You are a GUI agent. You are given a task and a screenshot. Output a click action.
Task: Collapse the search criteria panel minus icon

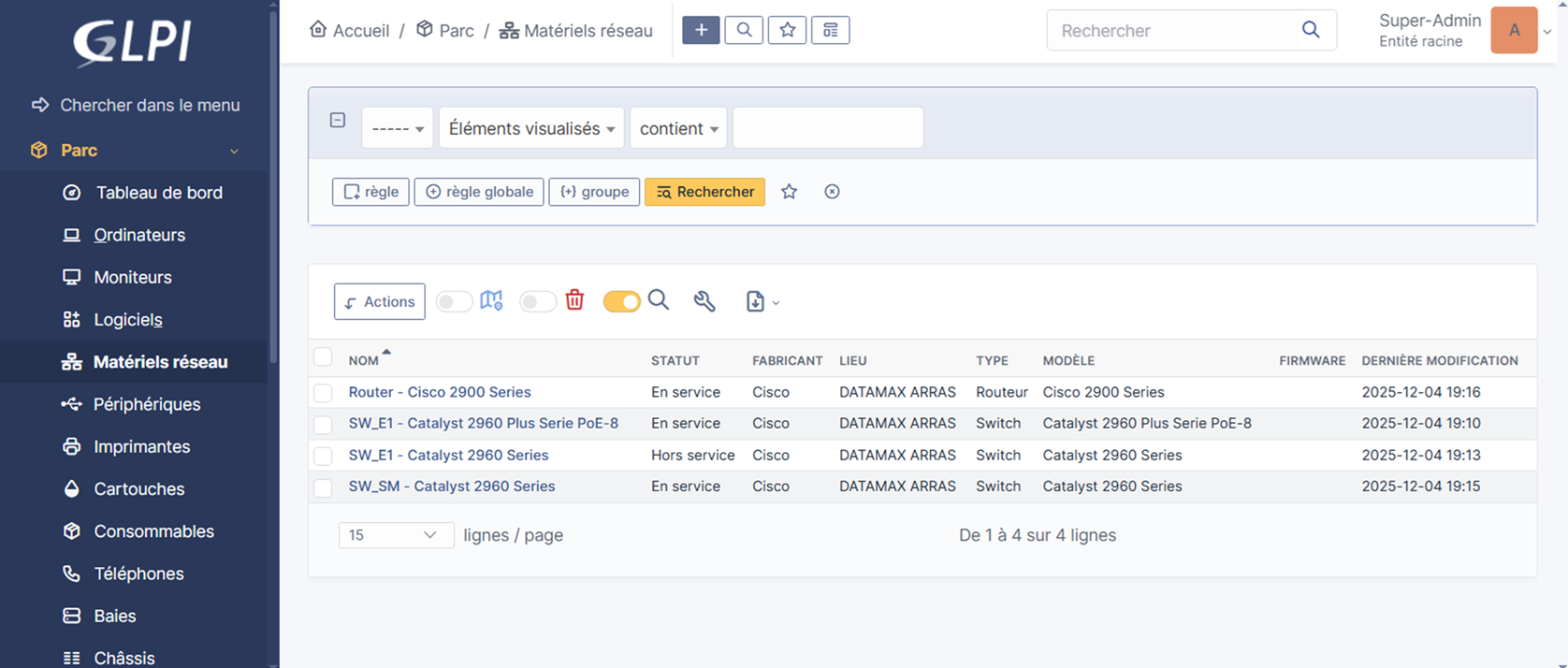coord(338,120)
